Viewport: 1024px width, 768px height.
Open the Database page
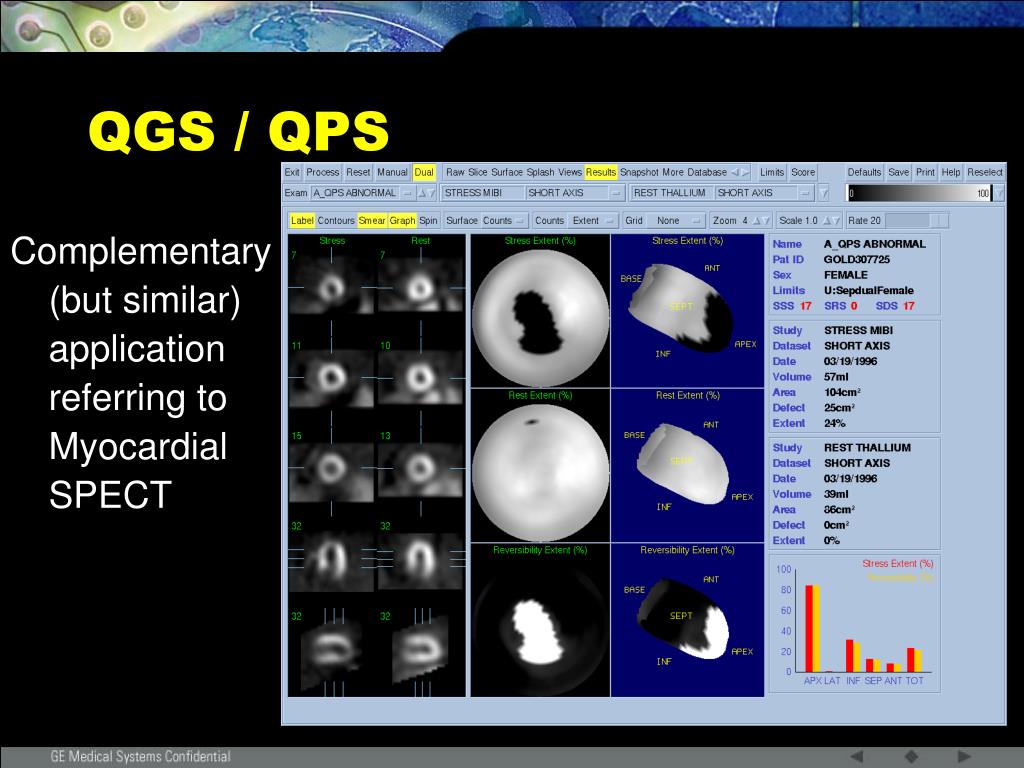pos(707,172)
